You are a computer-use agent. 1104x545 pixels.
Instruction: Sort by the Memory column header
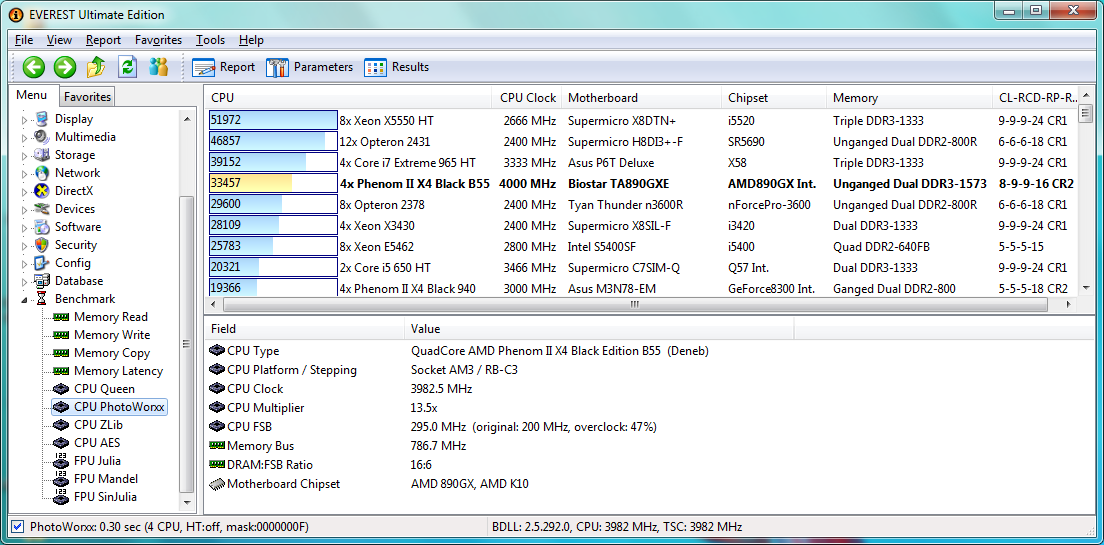910,98
